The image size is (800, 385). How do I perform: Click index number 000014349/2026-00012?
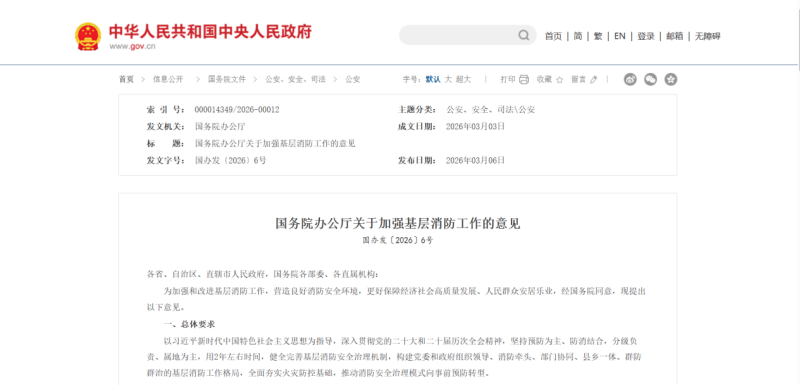pos(237,110)
